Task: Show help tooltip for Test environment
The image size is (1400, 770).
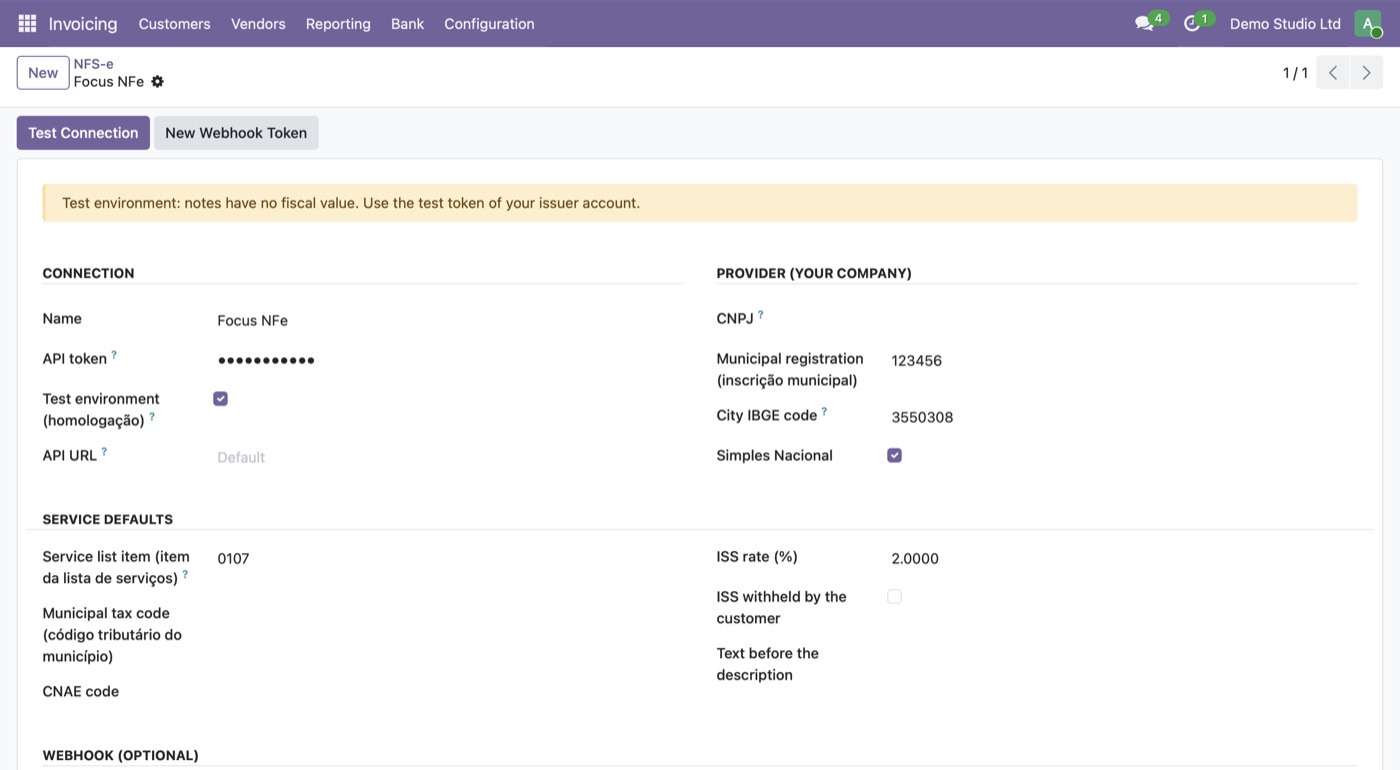Action: point(152,416)
